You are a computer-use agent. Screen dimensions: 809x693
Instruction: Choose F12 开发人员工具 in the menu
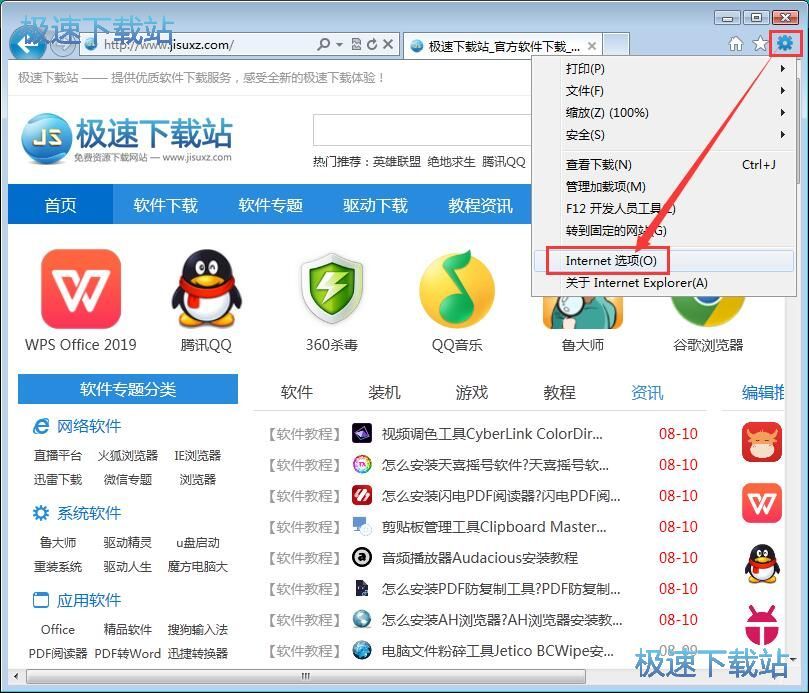tap(664, 208)
